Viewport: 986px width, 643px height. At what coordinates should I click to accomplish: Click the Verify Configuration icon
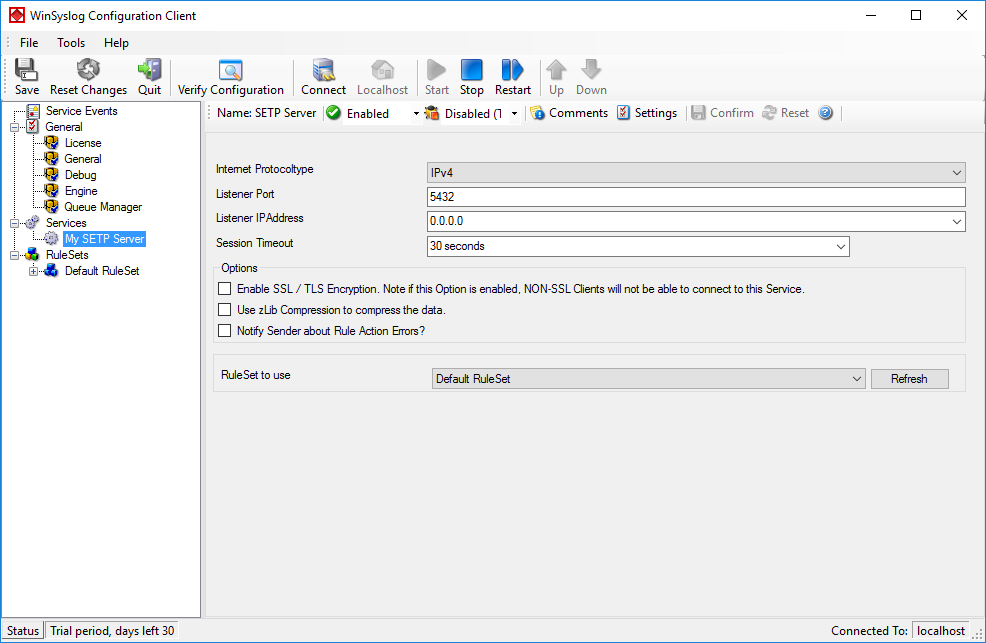point(231,70)
